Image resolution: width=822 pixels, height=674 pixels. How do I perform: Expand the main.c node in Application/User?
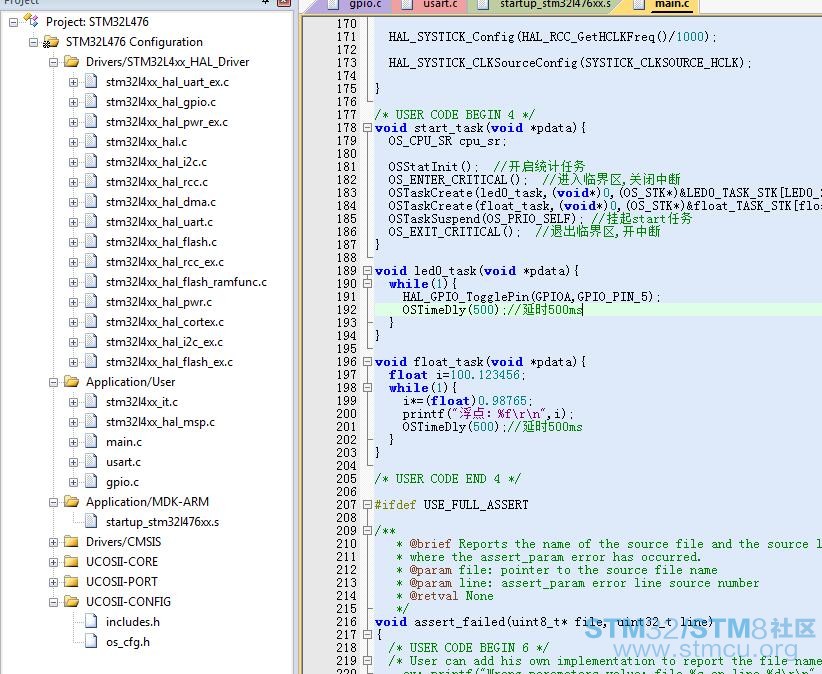[73, 442]
